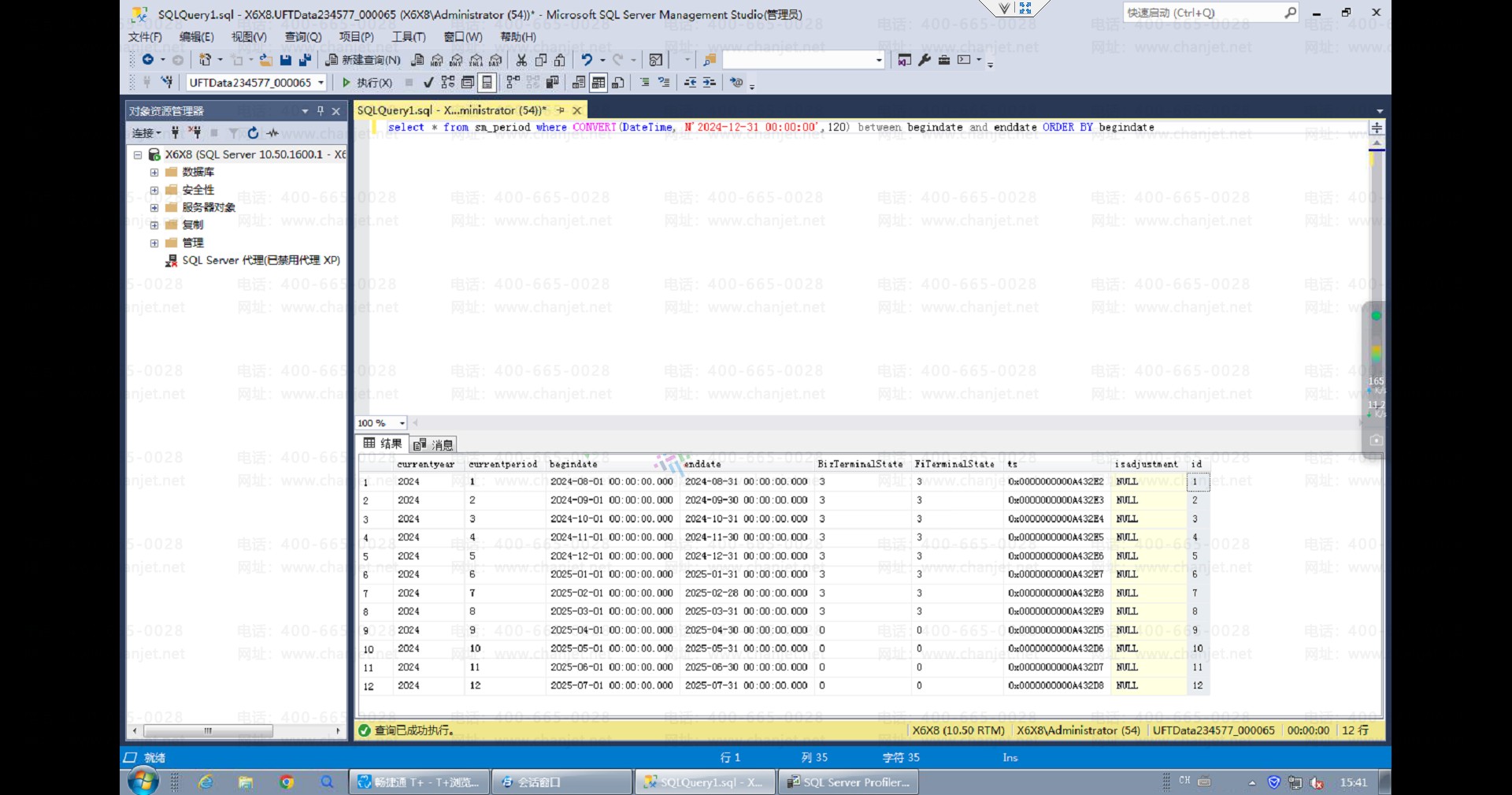The image size is (1512, 795).
Task: Toggle Results to Grid button
Action: [x=598, y=82]
